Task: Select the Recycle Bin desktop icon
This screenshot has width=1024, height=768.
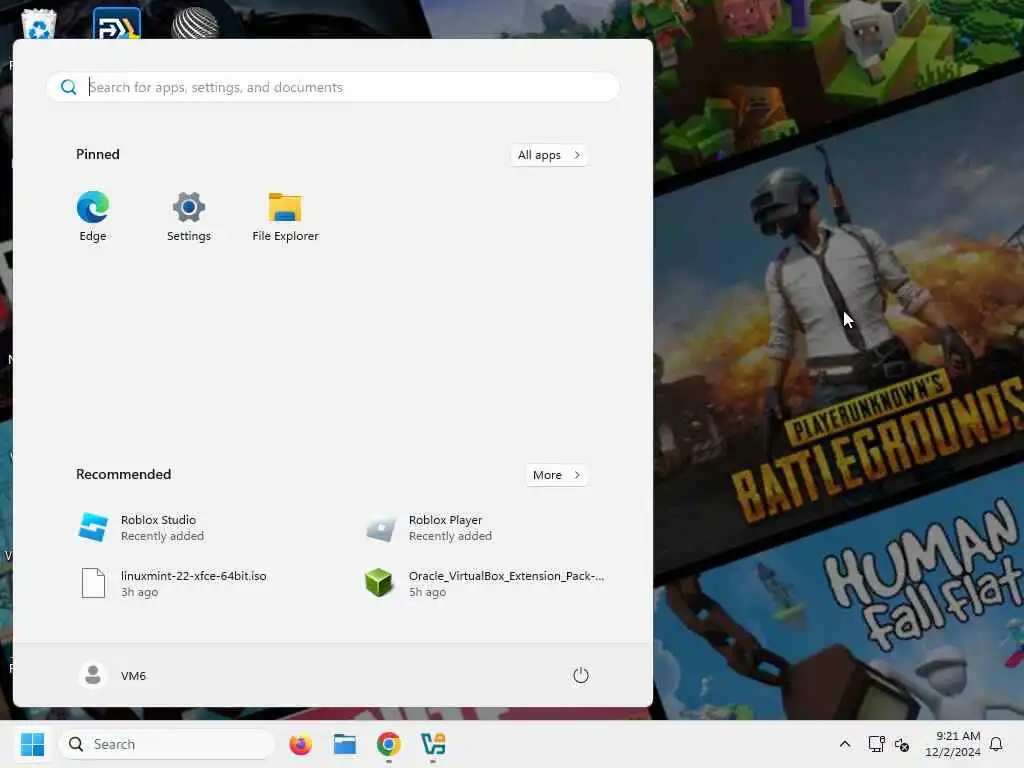Action: point(39,24)
